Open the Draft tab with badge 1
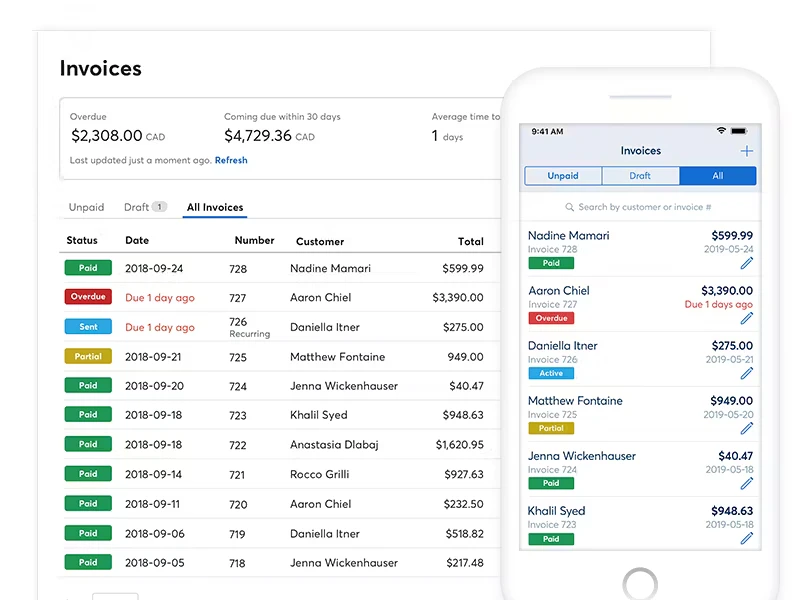The height and width of the screenshot is (600, 800). 145,207
